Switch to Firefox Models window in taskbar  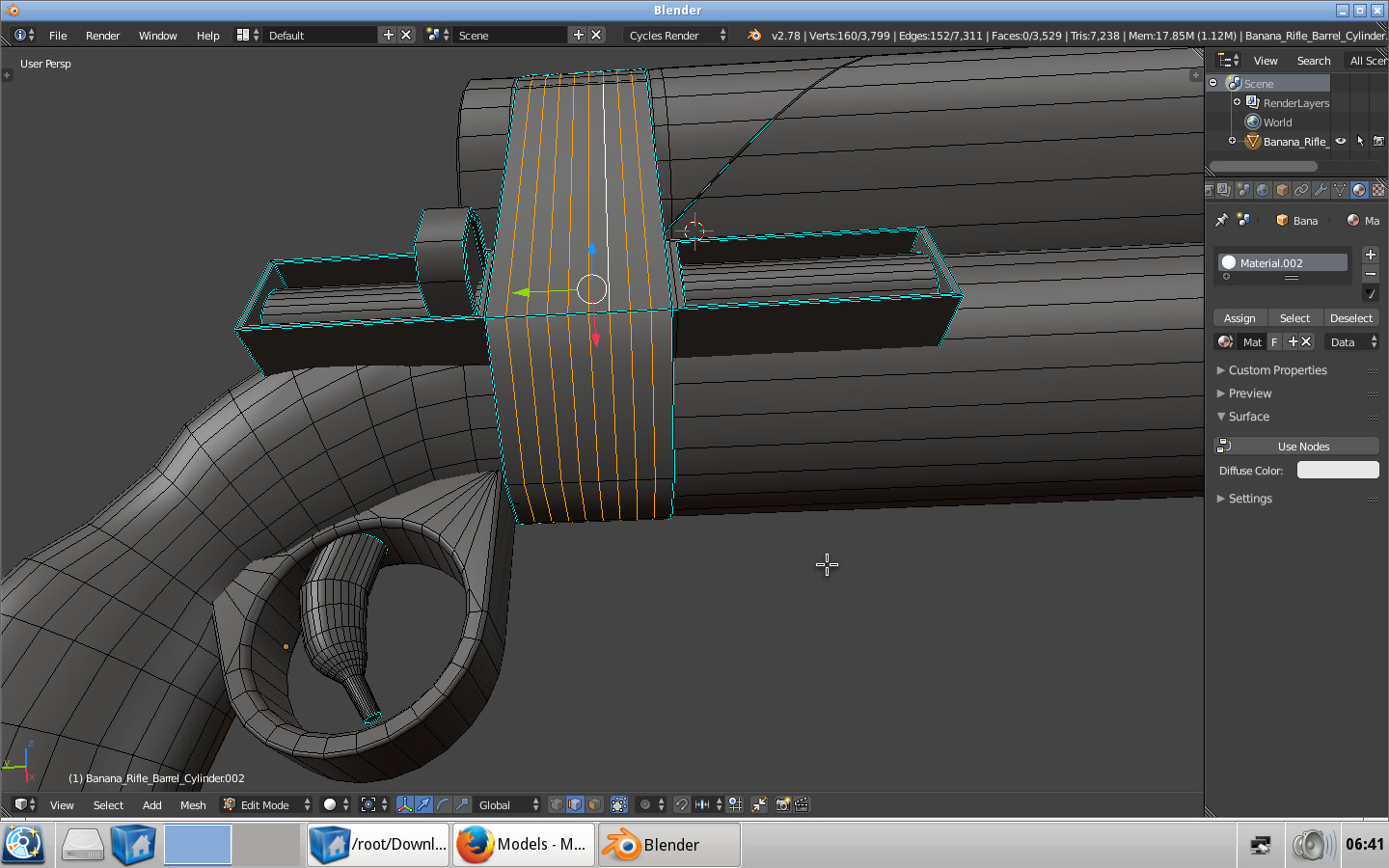tap(524, 845)
